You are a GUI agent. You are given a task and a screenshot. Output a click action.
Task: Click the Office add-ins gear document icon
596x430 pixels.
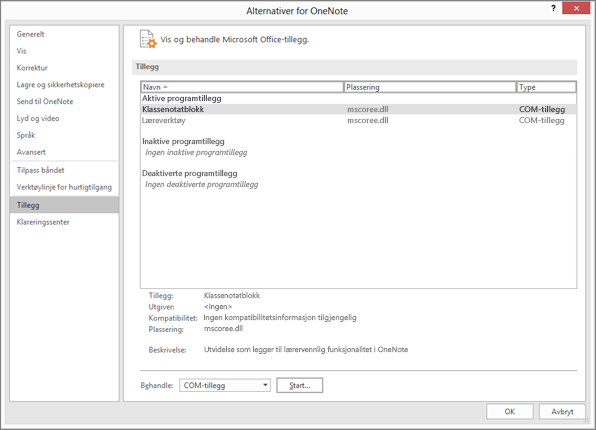click(x=148, y=39)
